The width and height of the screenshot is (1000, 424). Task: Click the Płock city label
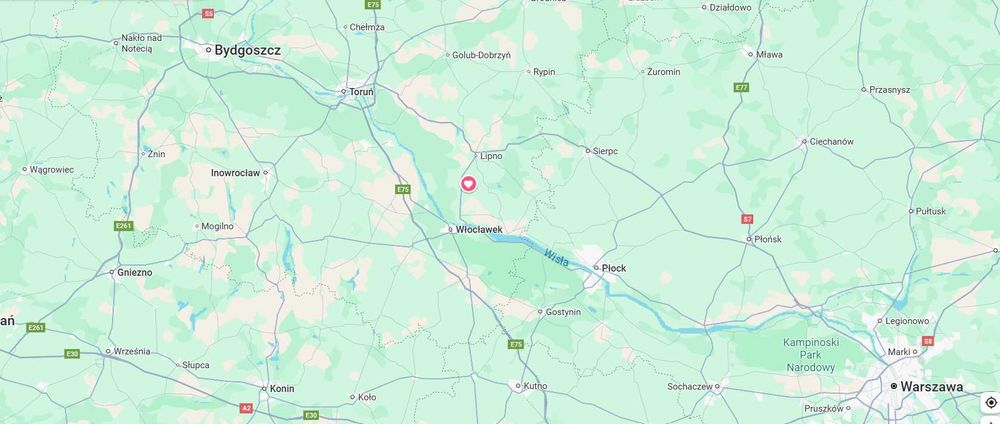click(x=614, y=268)
